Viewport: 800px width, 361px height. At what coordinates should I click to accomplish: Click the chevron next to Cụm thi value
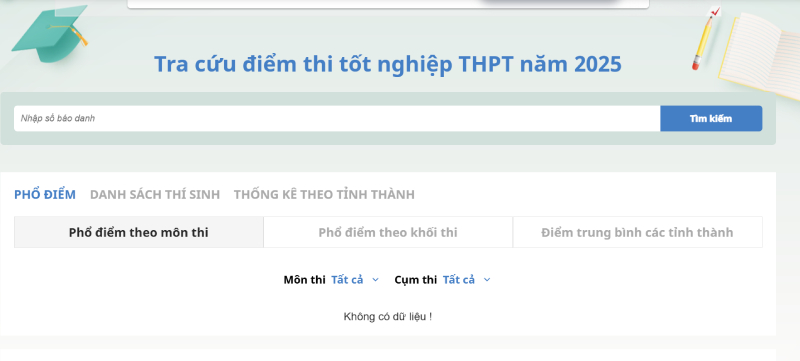click(487, 280)
